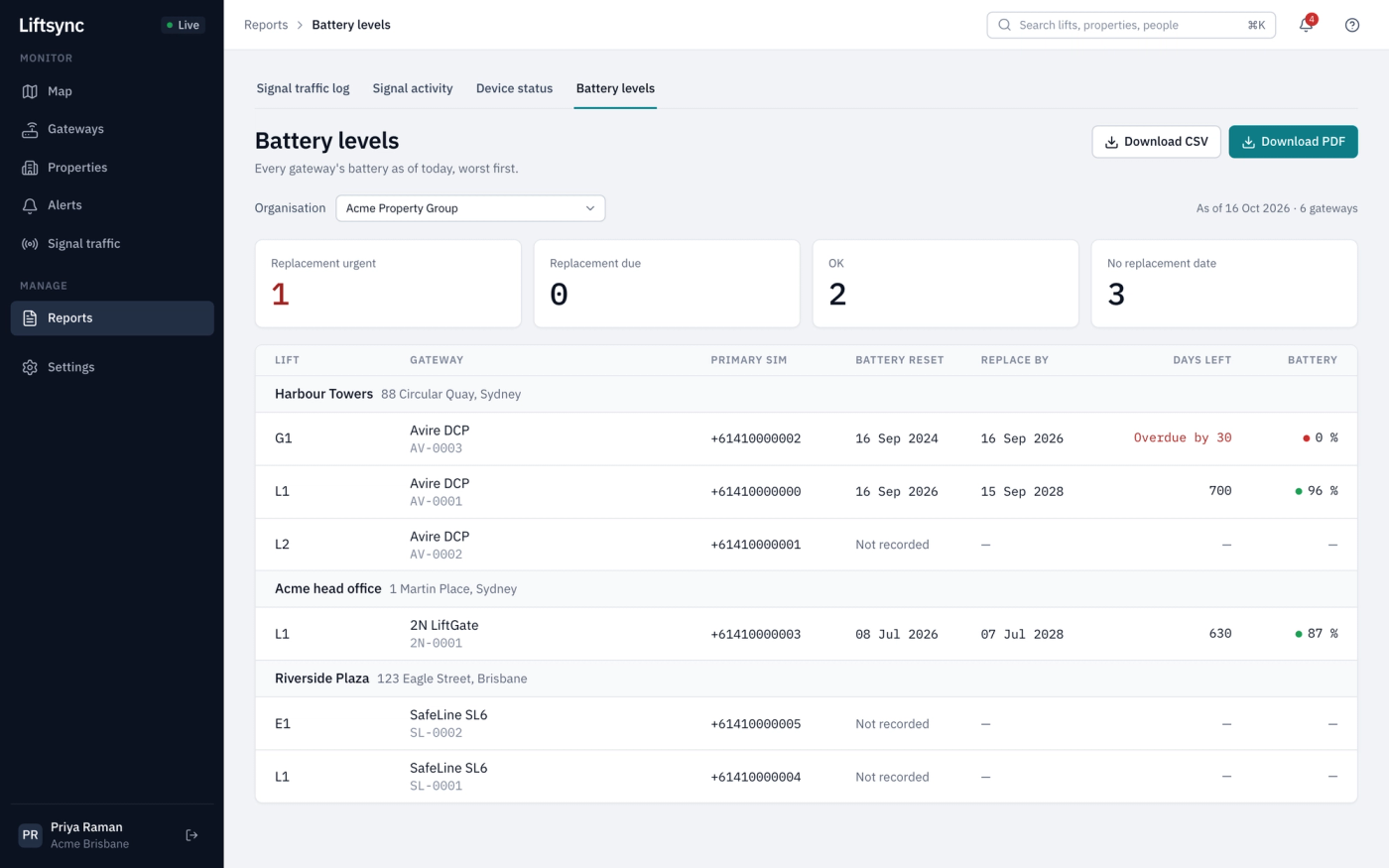Go to Properties using the building icon
The height and width of the screenshot is (868, 1389).
(30, 168)
